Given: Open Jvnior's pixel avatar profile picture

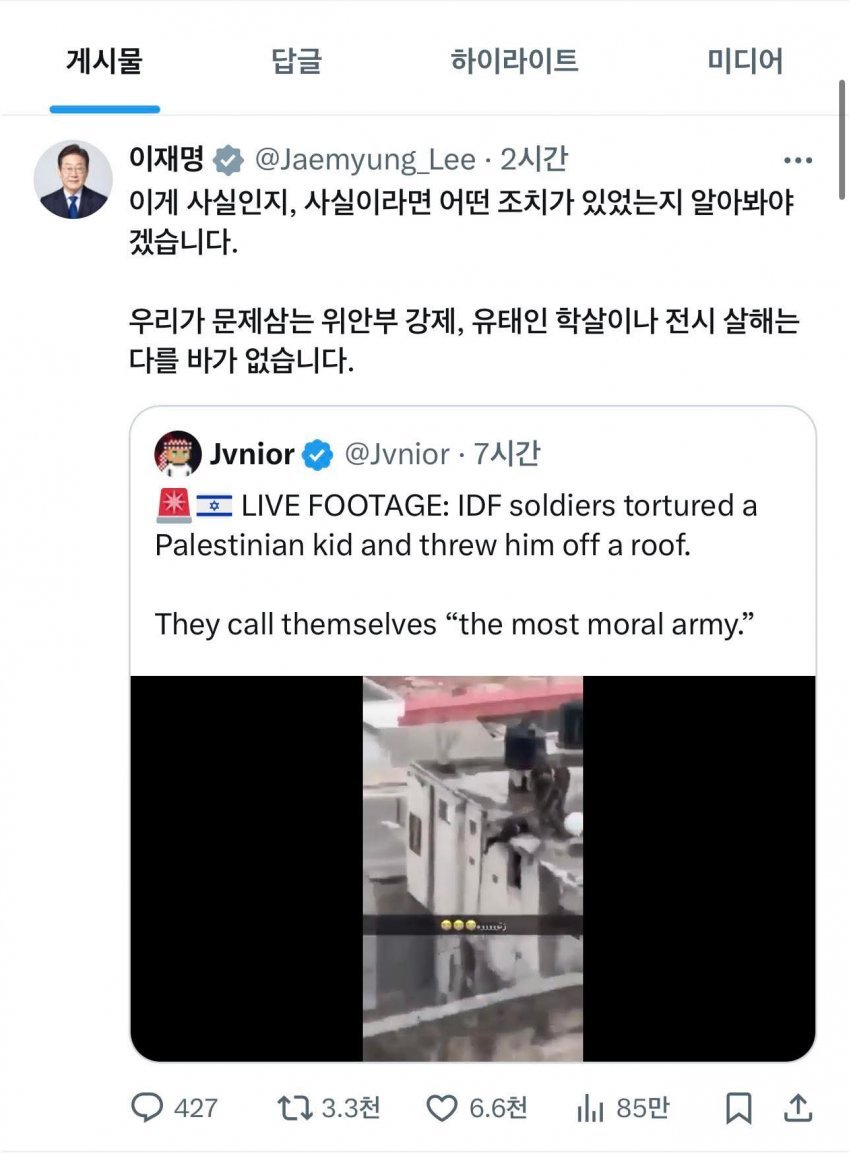Looking at the screenshot, I should tap(176, 455).
